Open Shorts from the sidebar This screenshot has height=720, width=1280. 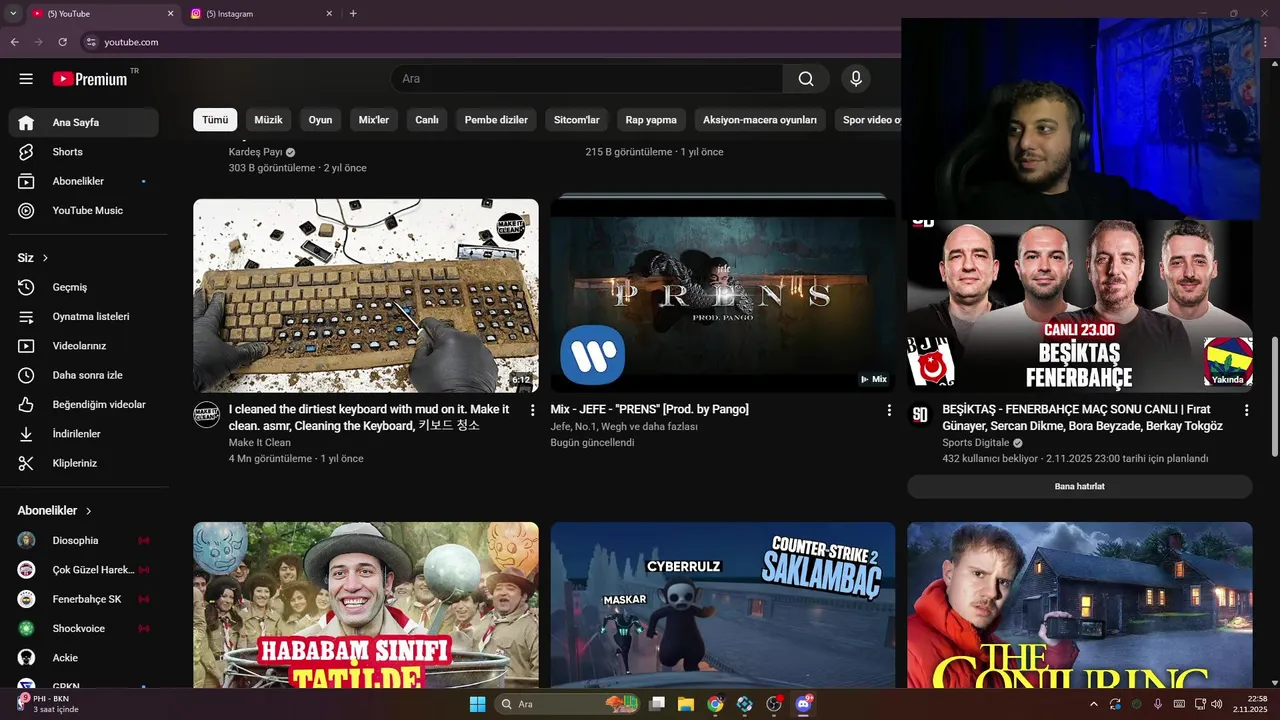coord(84,152)
